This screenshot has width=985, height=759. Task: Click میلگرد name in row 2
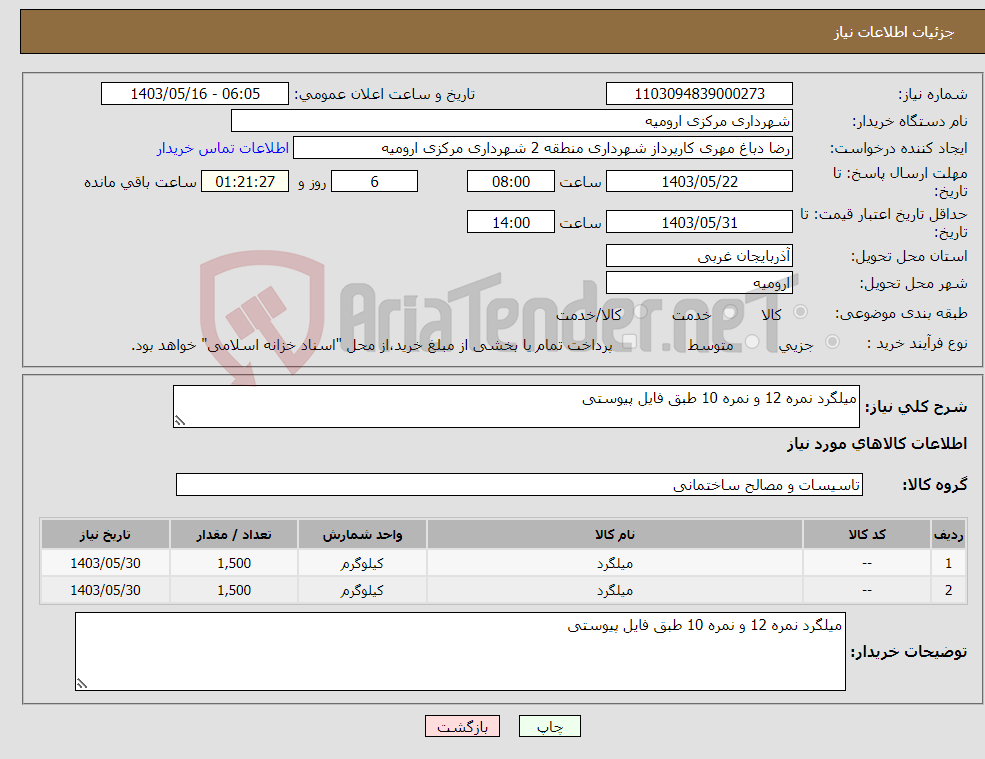click(x=615, y=591)
